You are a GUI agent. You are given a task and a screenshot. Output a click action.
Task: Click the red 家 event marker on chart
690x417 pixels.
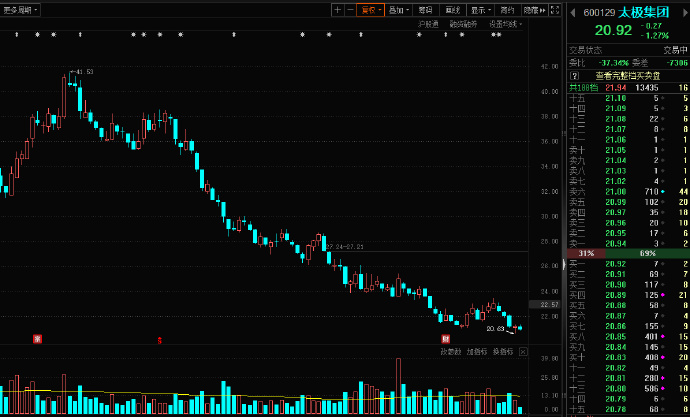click(x=38, y=339)
